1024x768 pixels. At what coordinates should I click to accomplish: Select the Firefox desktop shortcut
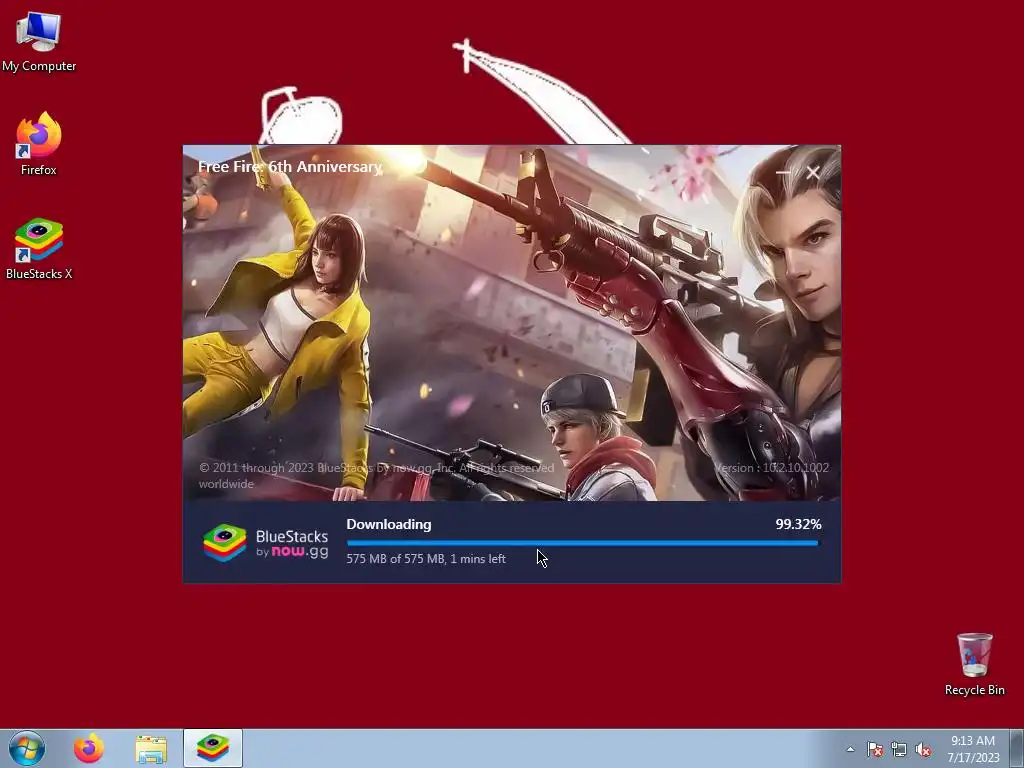click(x=39, y=144)
